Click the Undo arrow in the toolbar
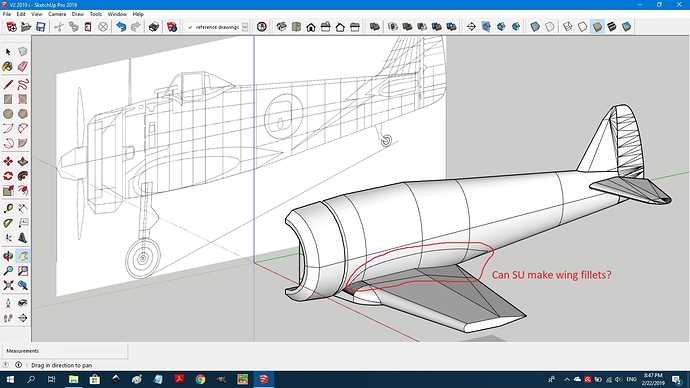Viewport: 690px width, 388px height. tap(121, 27)
